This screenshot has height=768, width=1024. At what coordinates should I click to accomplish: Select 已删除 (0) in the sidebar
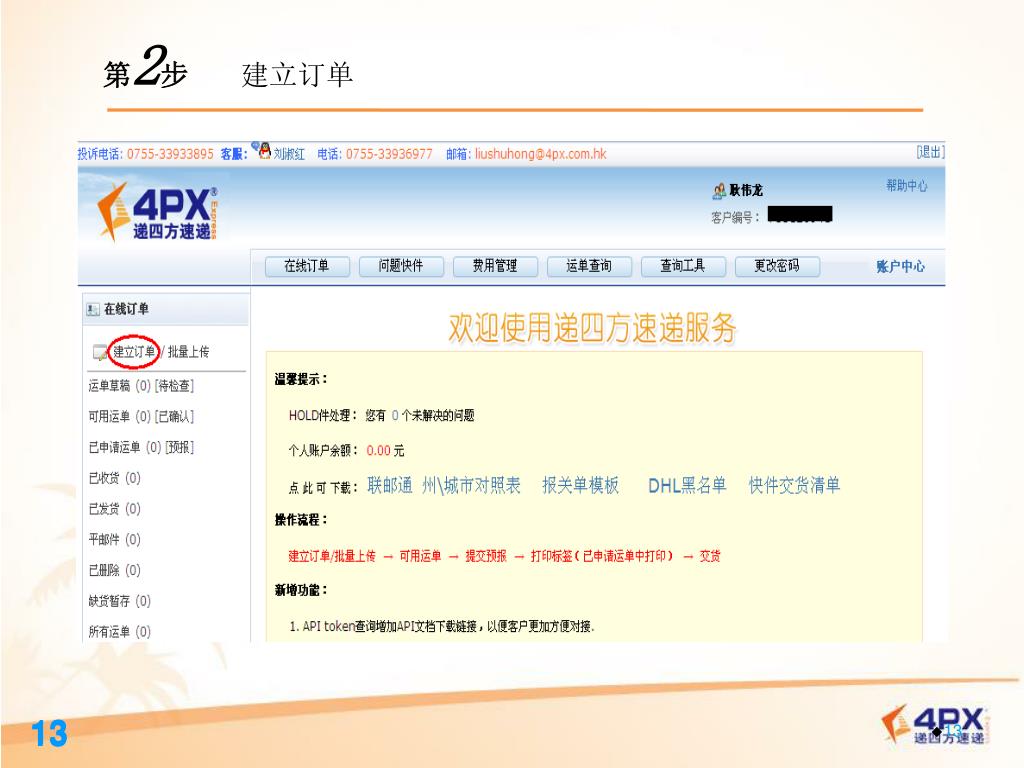(x=114, y=570)
